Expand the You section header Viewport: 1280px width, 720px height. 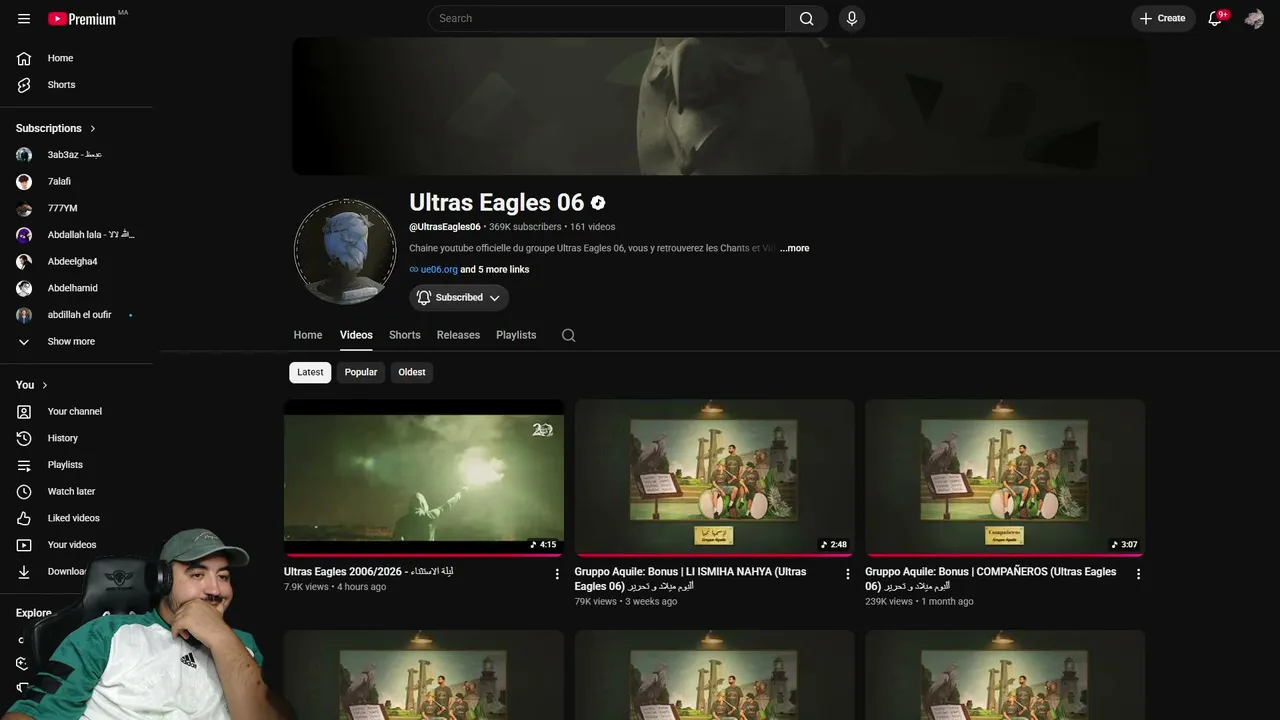[32, 385]
